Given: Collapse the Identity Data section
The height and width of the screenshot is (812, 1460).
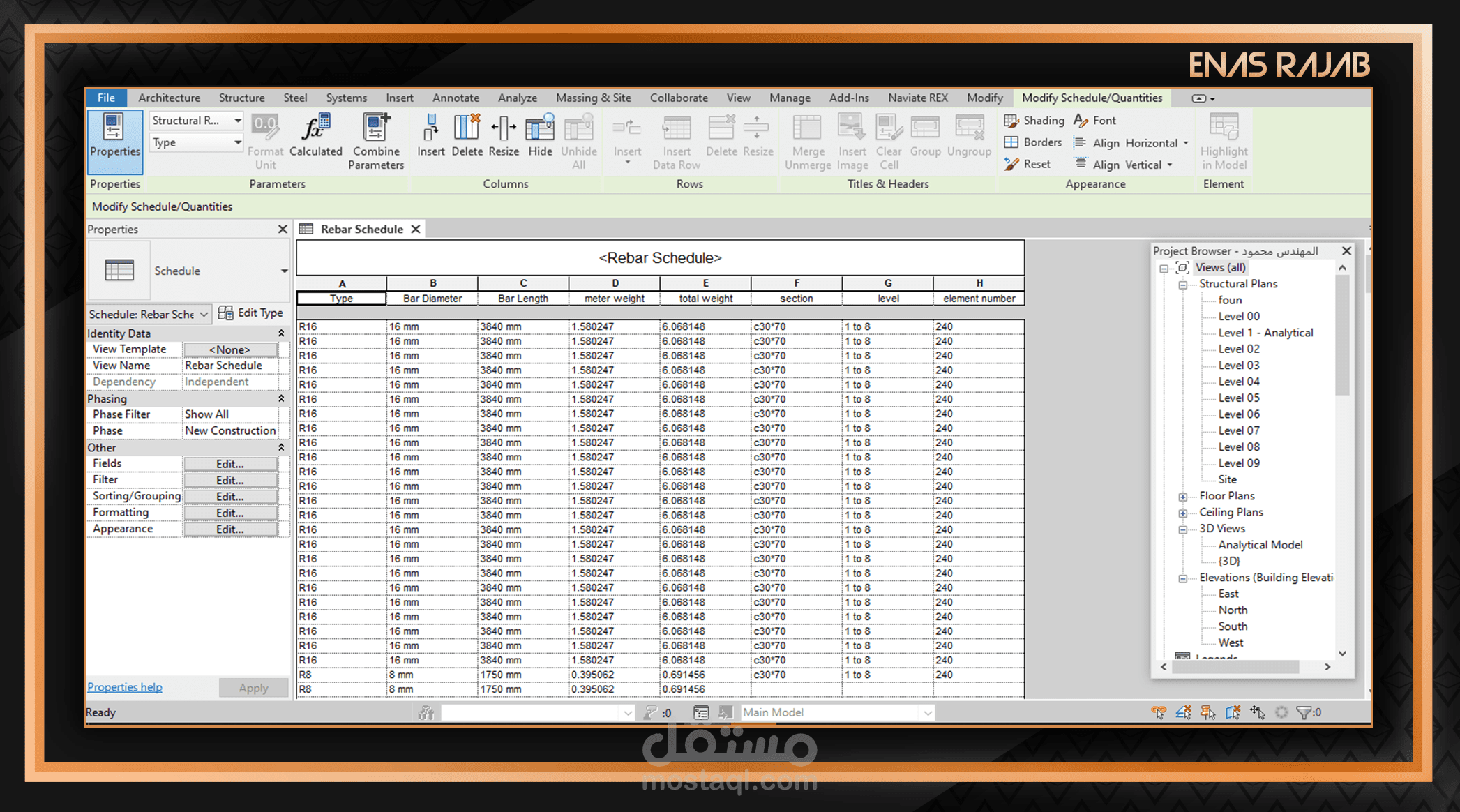Looking at the screenshot, I should [281, 333].
